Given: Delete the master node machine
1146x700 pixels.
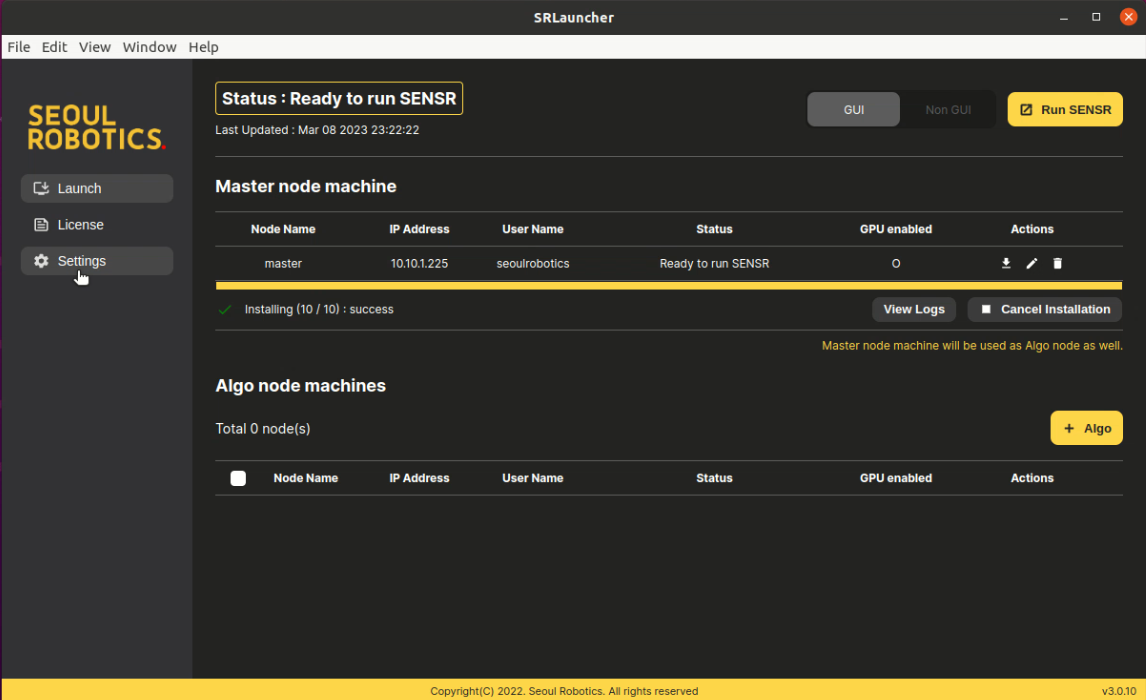Looking at the screenshot, I should [1057, 263].
